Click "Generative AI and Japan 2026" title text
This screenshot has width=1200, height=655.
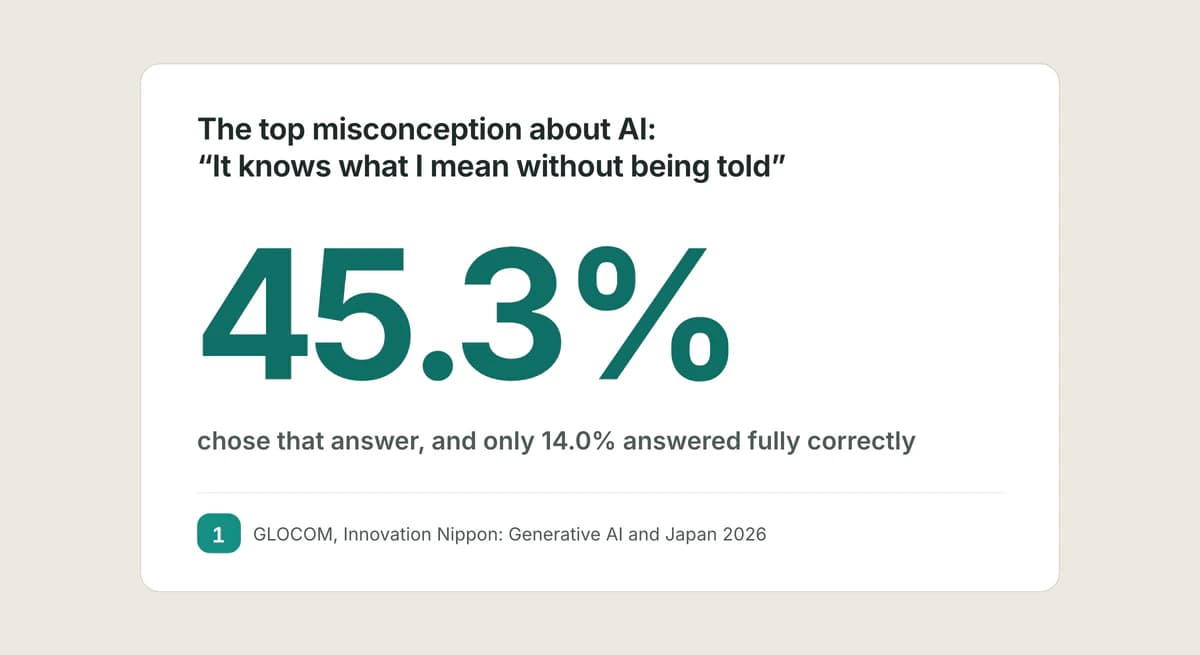coord(638,534)
